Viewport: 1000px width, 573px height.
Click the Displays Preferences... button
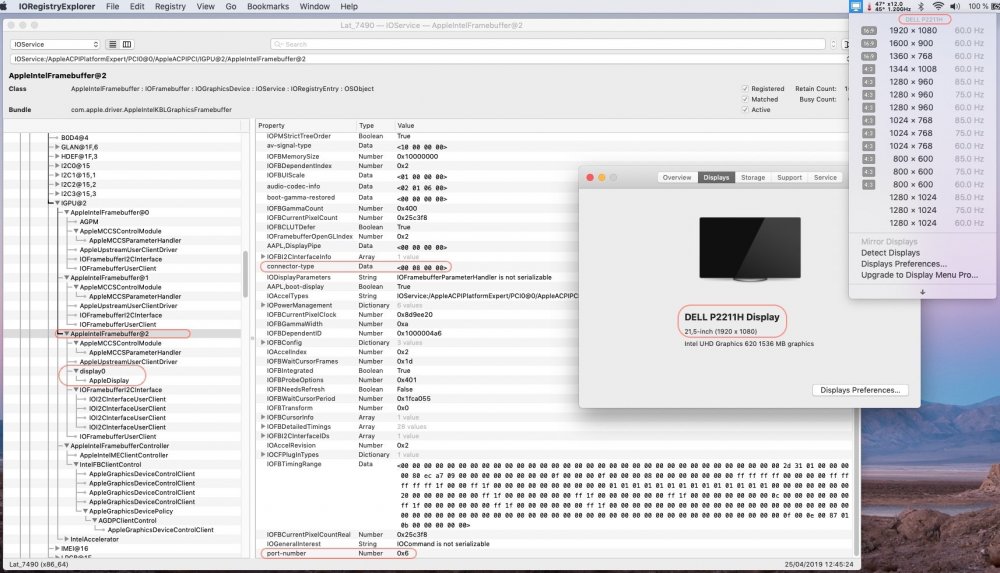coord(860,390)
